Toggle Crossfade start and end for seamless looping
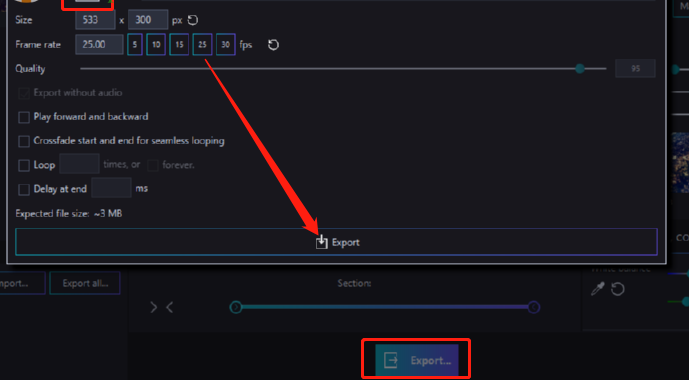 pos(24,141)
